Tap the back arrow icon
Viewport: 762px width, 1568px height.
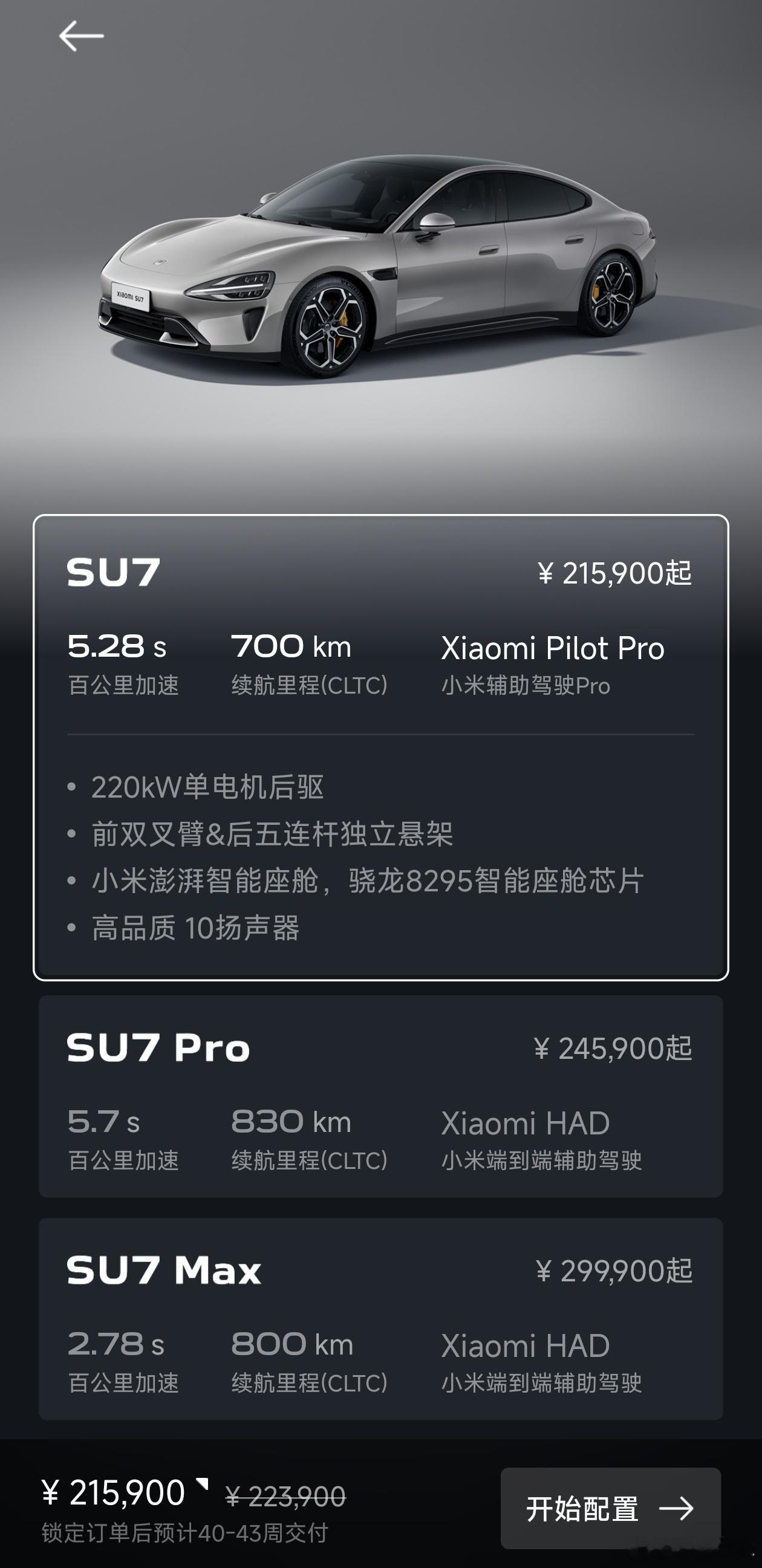[81, 36]
